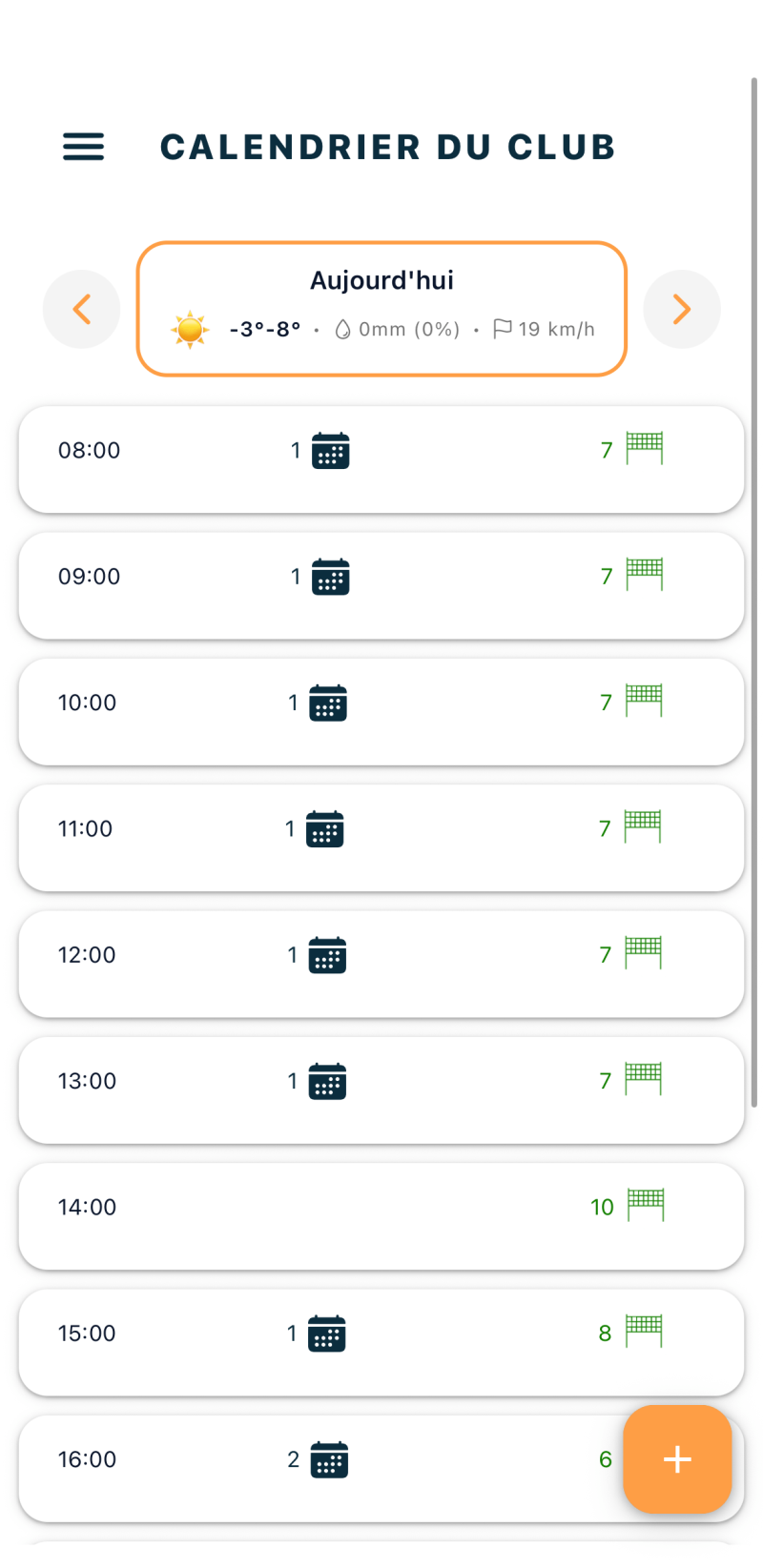Viewport: 763px width, 1568px height.
Task: Click the court net icon at 13:00
Action: point(644,1079)
